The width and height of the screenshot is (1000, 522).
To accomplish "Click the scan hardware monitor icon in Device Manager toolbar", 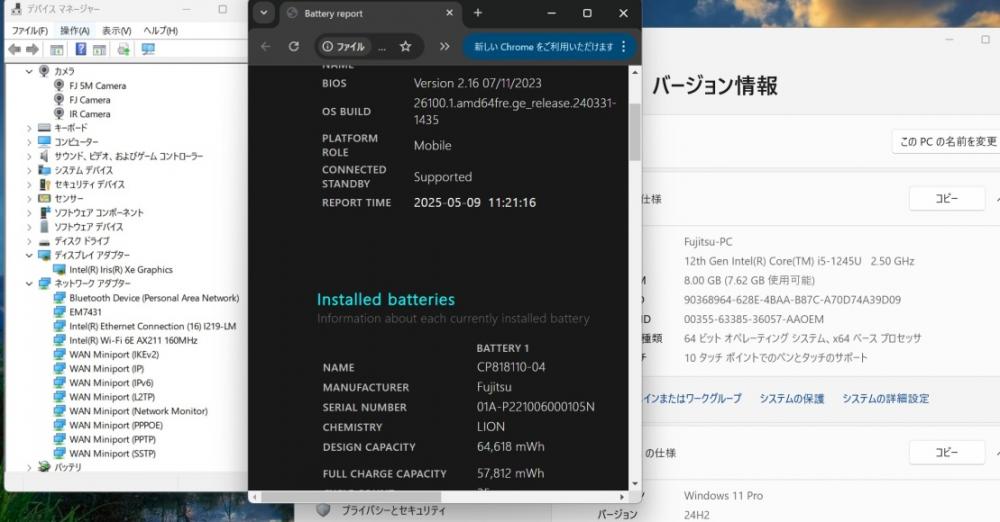I will coord(148,49).
